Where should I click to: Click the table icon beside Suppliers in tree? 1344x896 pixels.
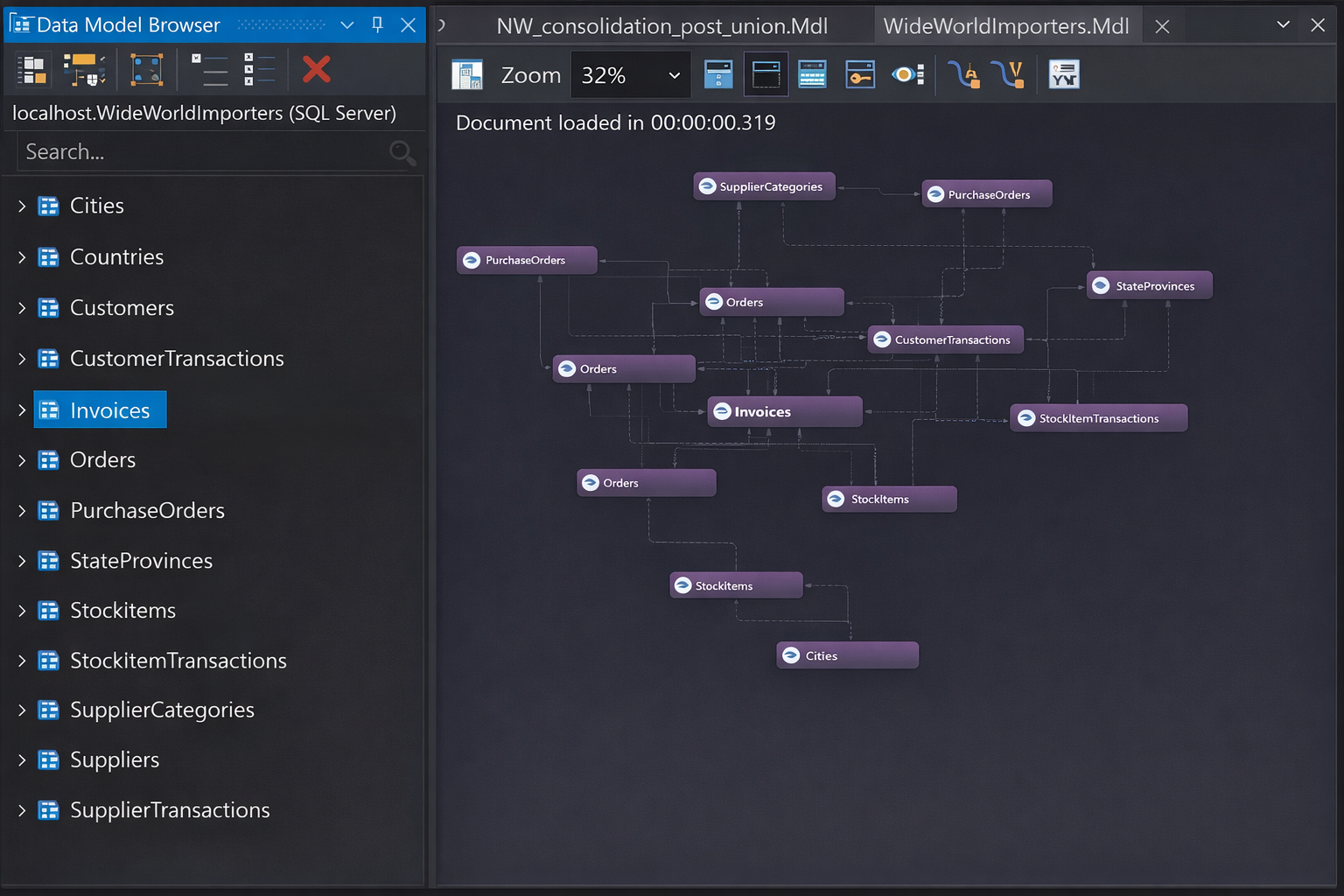pos(49,759)
